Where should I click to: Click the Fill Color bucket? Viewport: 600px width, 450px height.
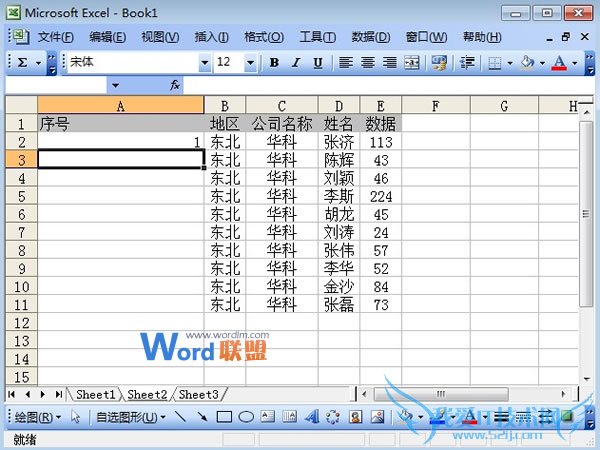[528, 62]
